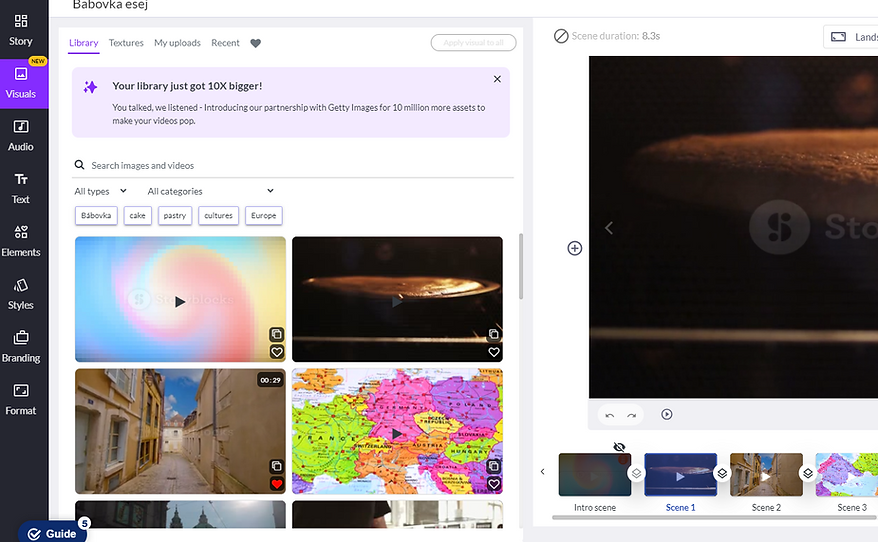This screenshot has width=878, height=542.
Task: Open the Text sidebar section
Action: [21, 189]
